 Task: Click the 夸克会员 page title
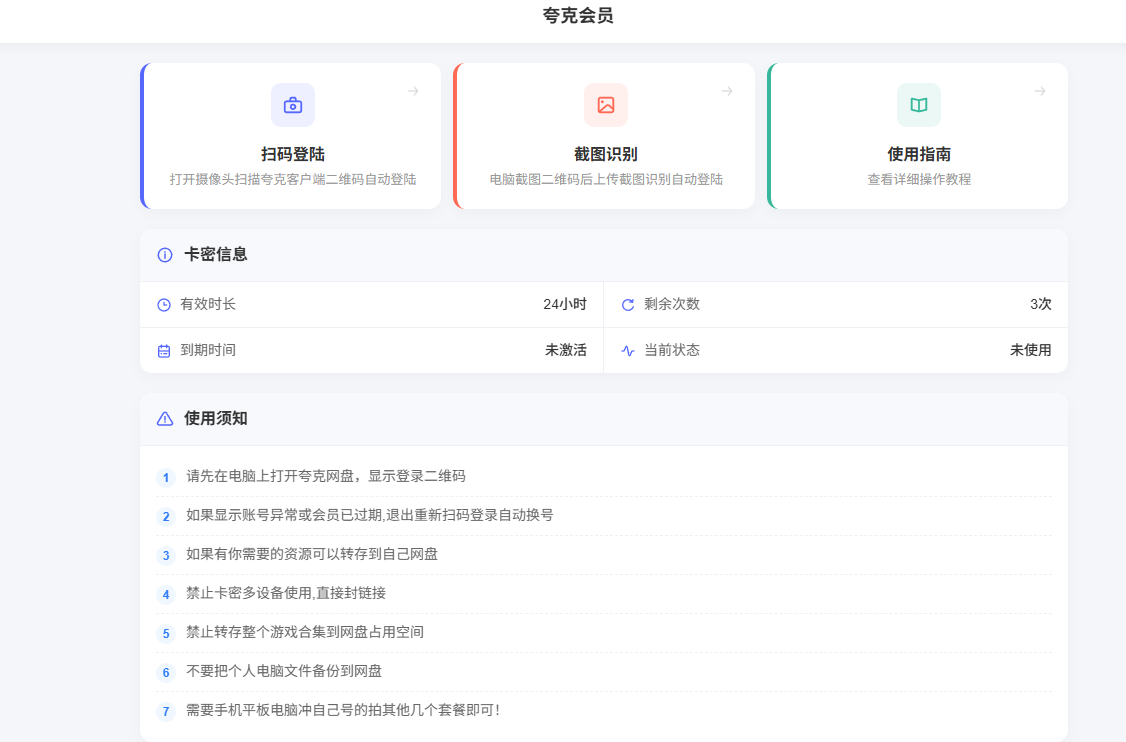(x=578, y=16)
